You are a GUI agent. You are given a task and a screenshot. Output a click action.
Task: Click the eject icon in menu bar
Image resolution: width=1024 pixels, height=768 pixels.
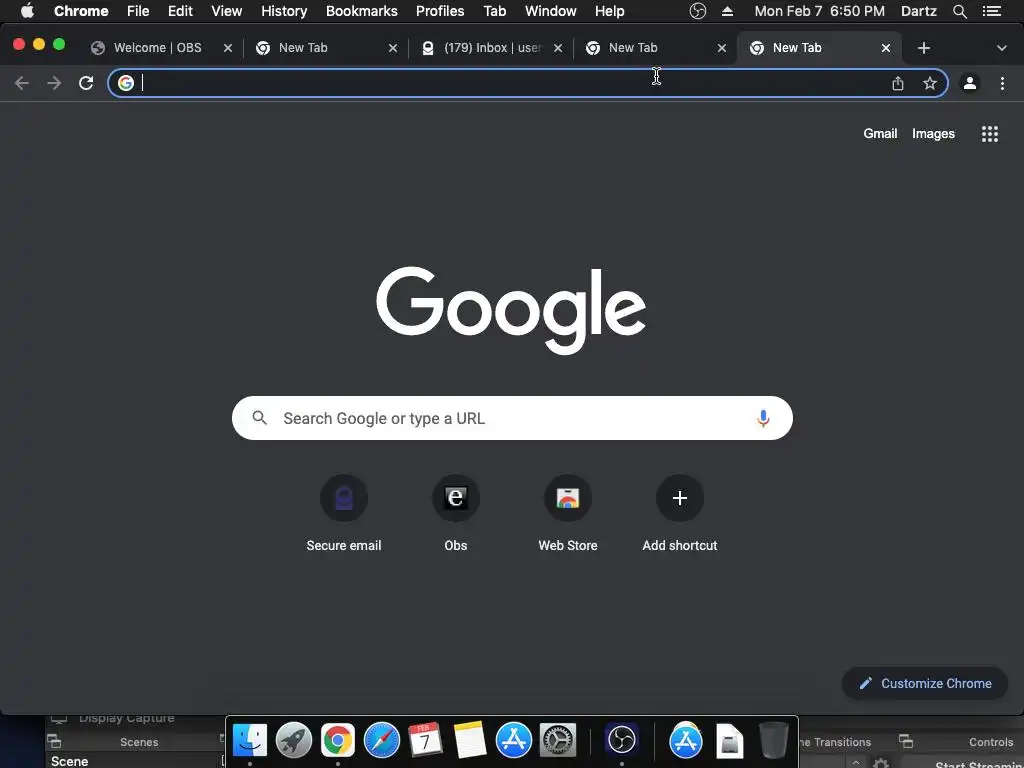click(x=728, y=11)
